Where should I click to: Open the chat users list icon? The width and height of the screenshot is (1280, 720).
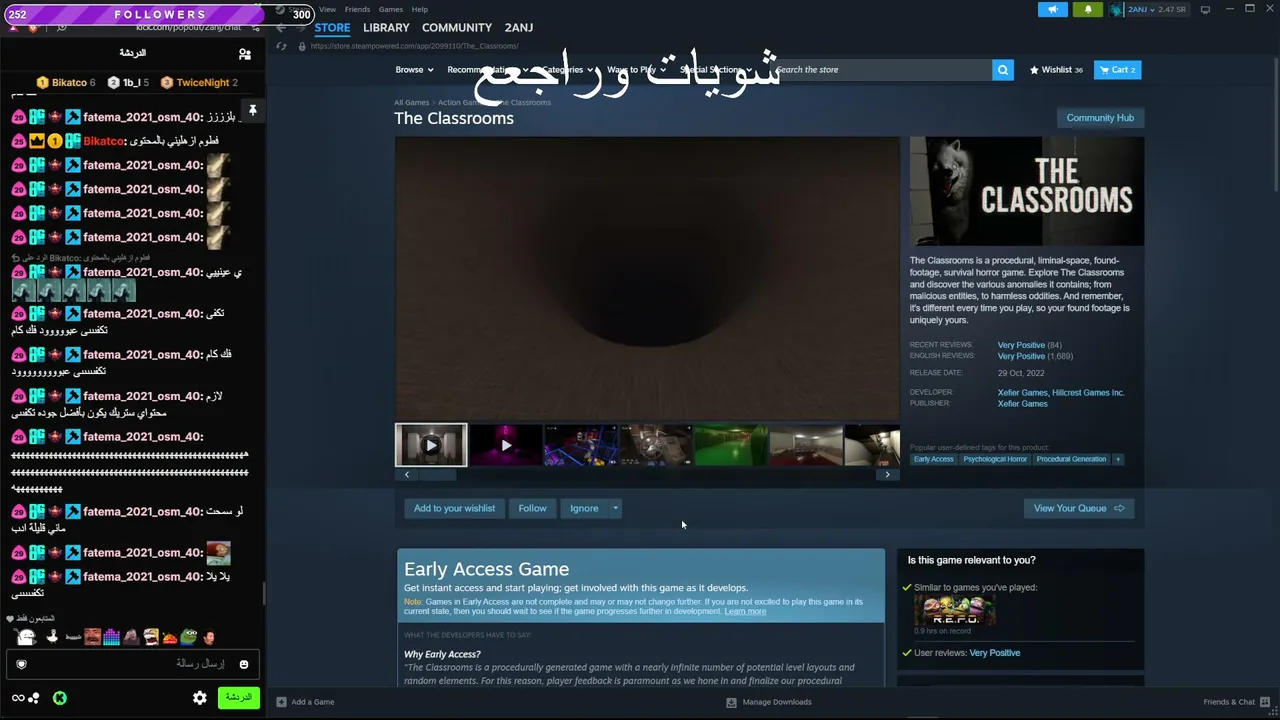point(245,53)
